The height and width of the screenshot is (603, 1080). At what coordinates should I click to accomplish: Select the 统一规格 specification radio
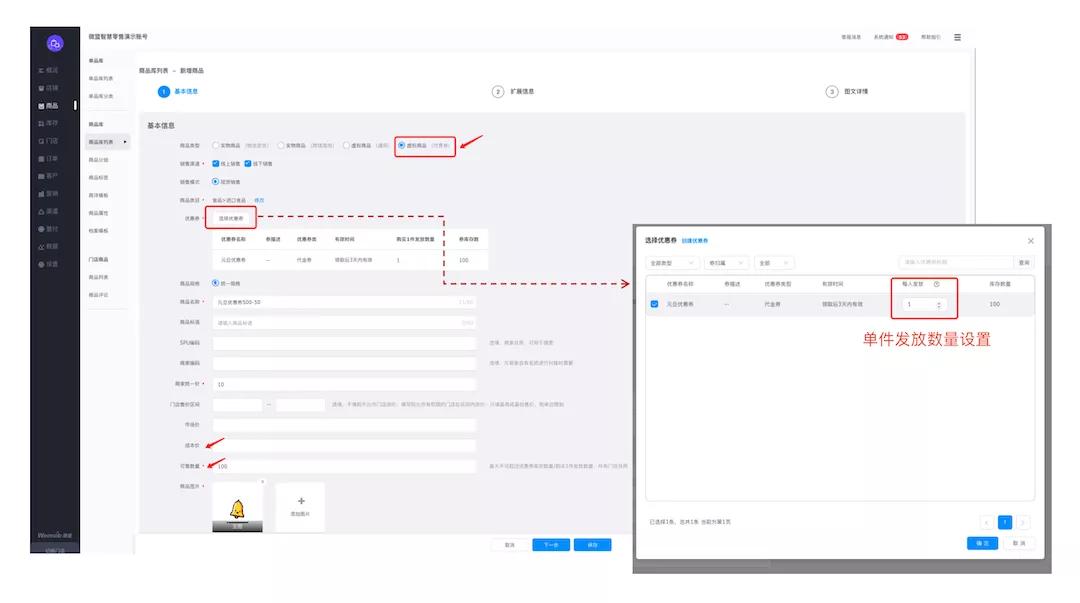click(216, 283)
